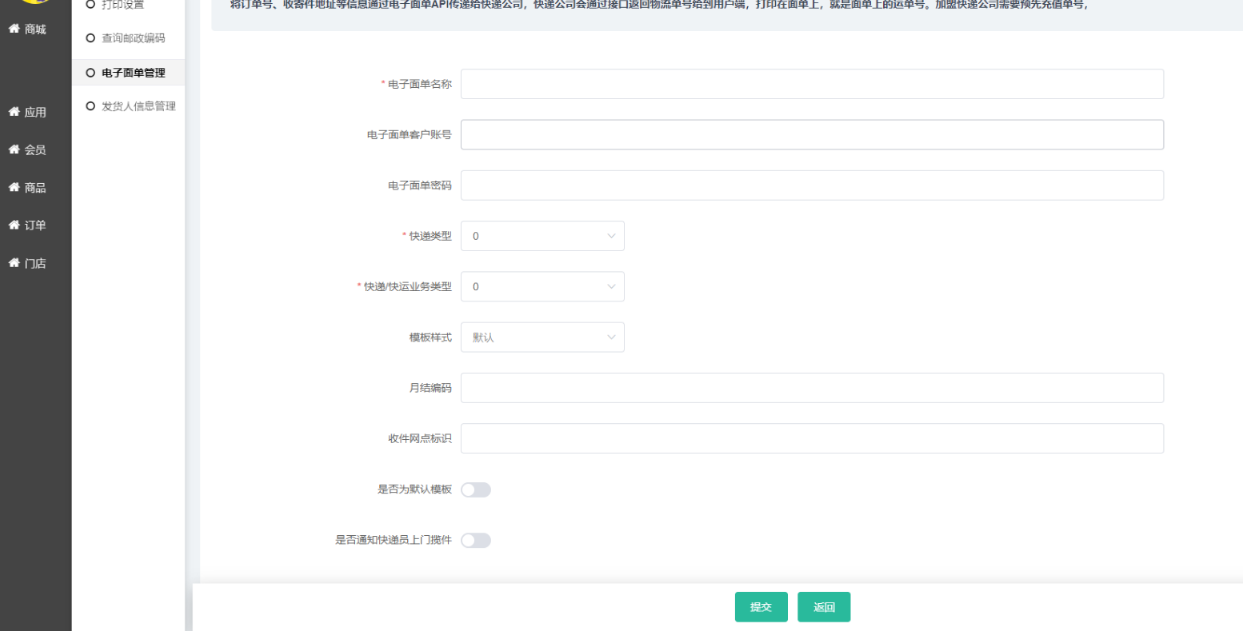
Task: Toggle the 是否为默认模板 switch
Action: point(476,490)
